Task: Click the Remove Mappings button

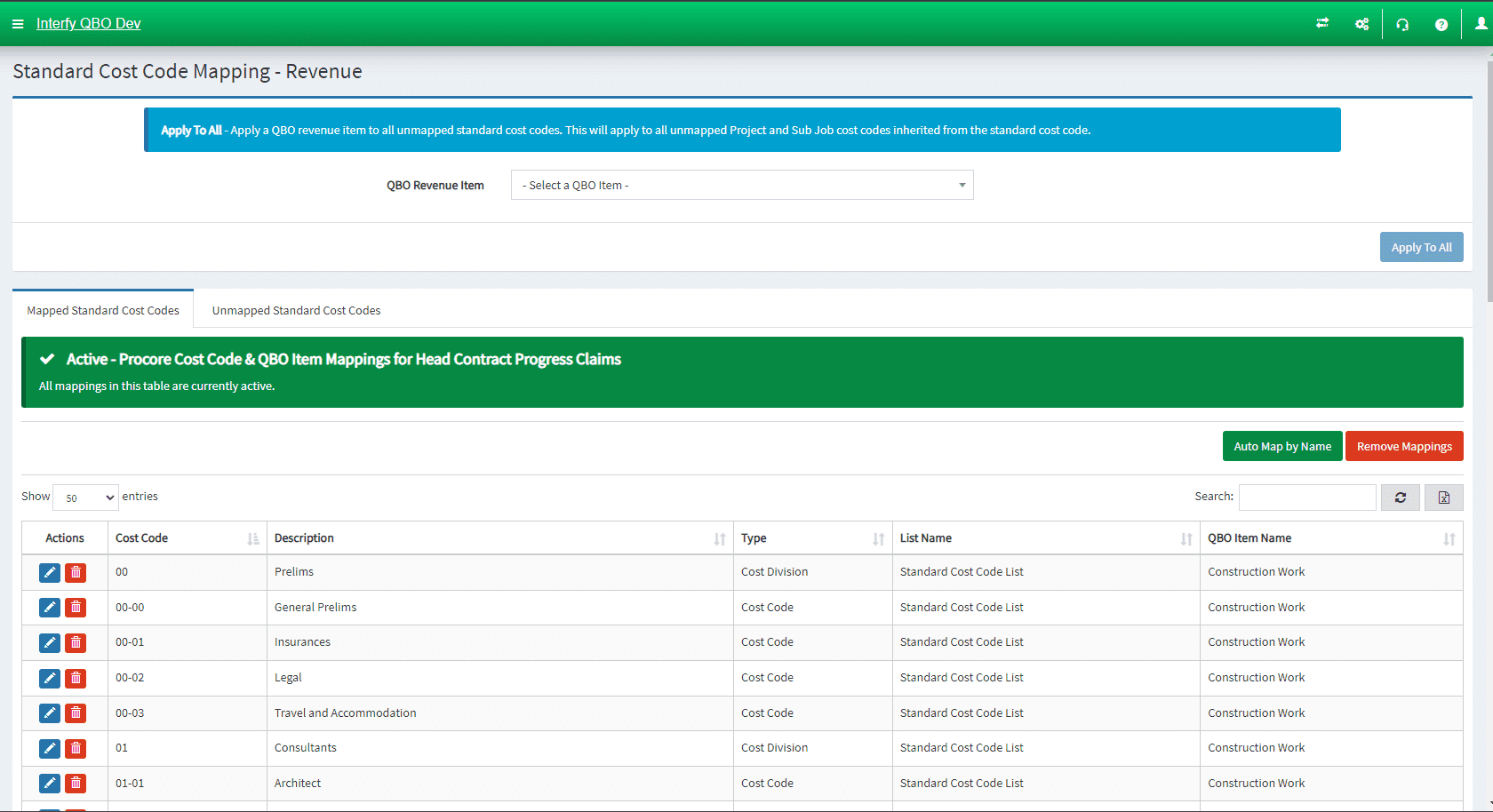Action: point(1404,445)
